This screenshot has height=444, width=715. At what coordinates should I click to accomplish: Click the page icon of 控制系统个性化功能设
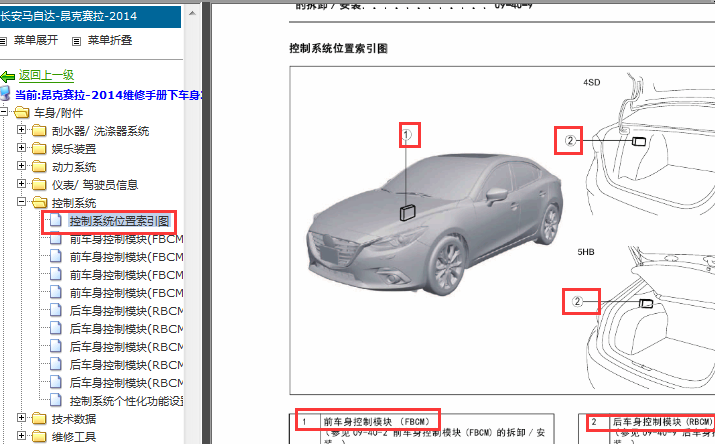[x=56, y=400]
